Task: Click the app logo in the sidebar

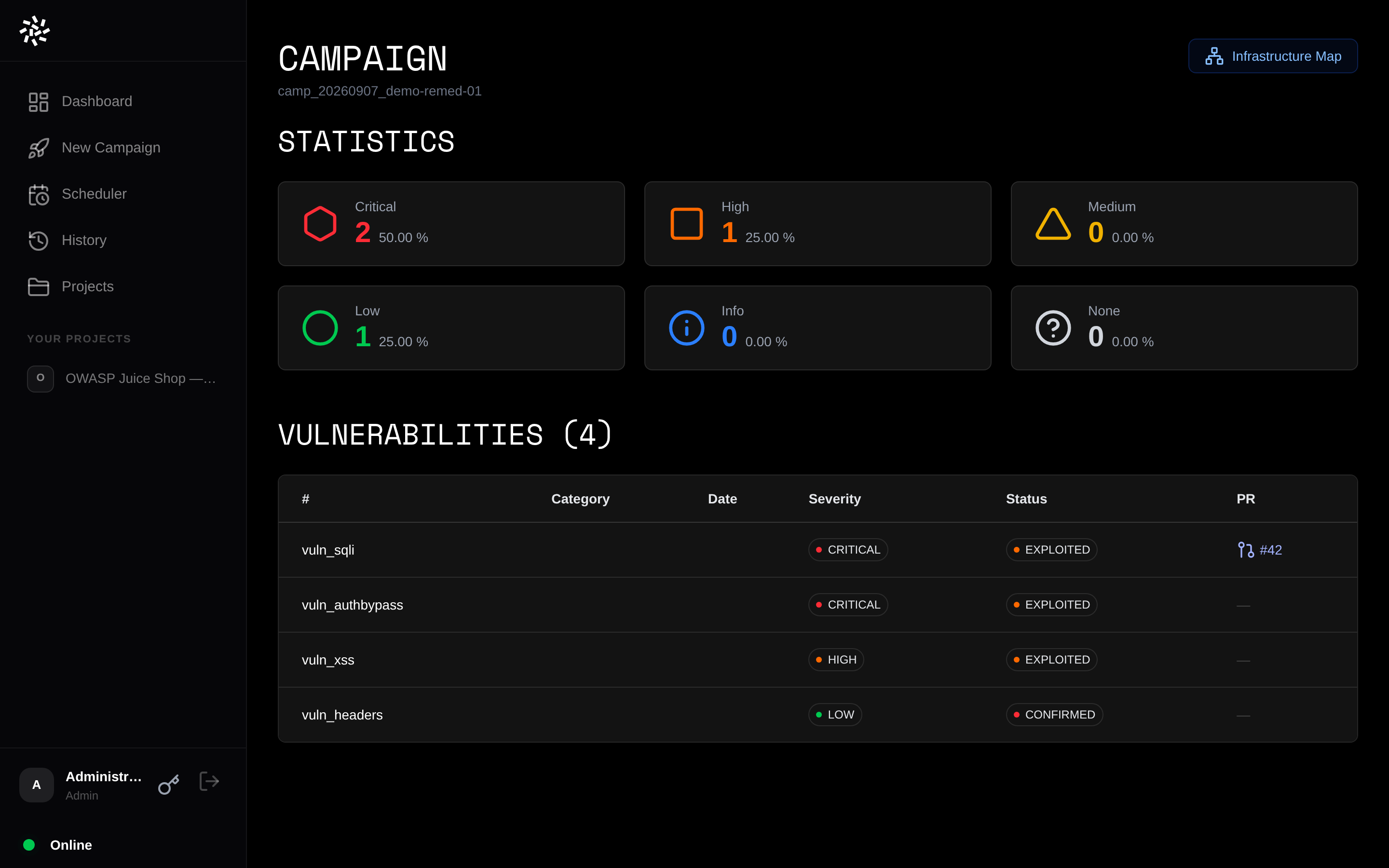Action: tap(34, 31)
